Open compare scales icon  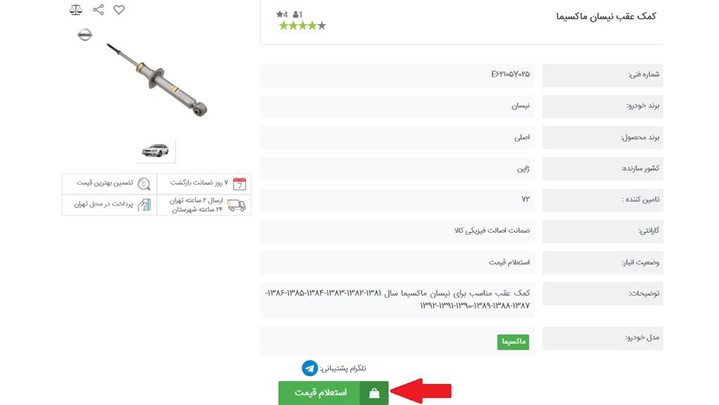pyautogui.click(x=76, y=10)
